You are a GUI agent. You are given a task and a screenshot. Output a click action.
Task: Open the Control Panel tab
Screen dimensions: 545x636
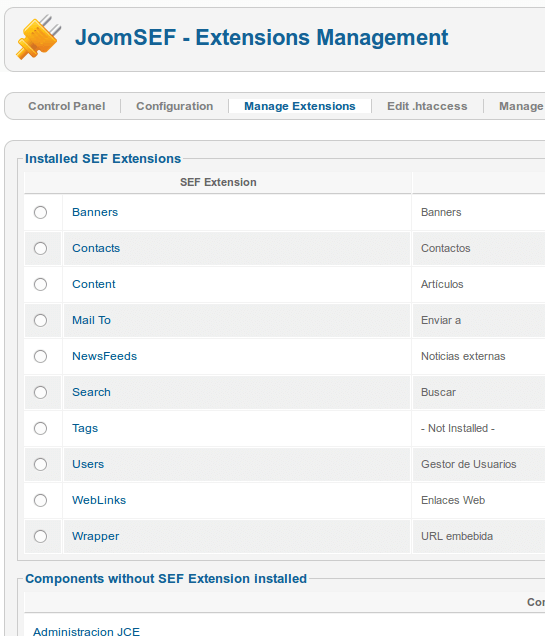tap(67, 106)
